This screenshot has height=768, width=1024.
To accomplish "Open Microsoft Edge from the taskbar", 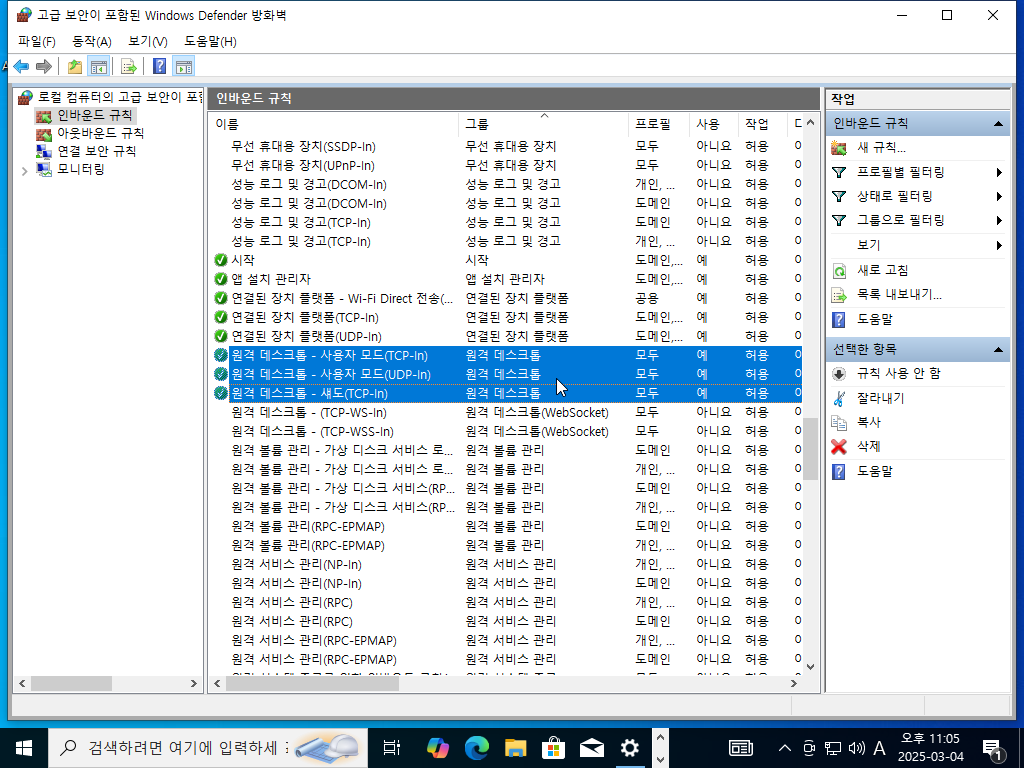I will pos(477,748).
